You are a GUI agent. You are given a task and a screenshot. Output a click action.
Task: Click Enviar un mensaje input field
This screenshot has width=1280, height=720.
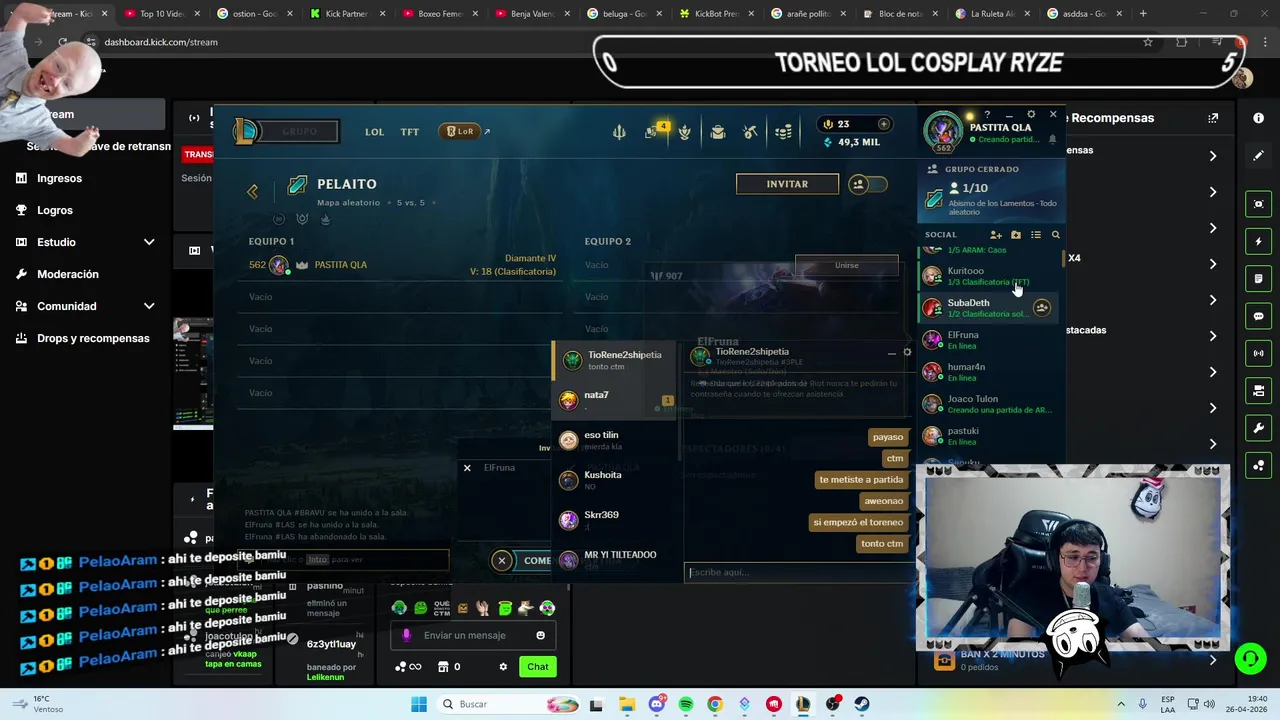pos(473,635)
